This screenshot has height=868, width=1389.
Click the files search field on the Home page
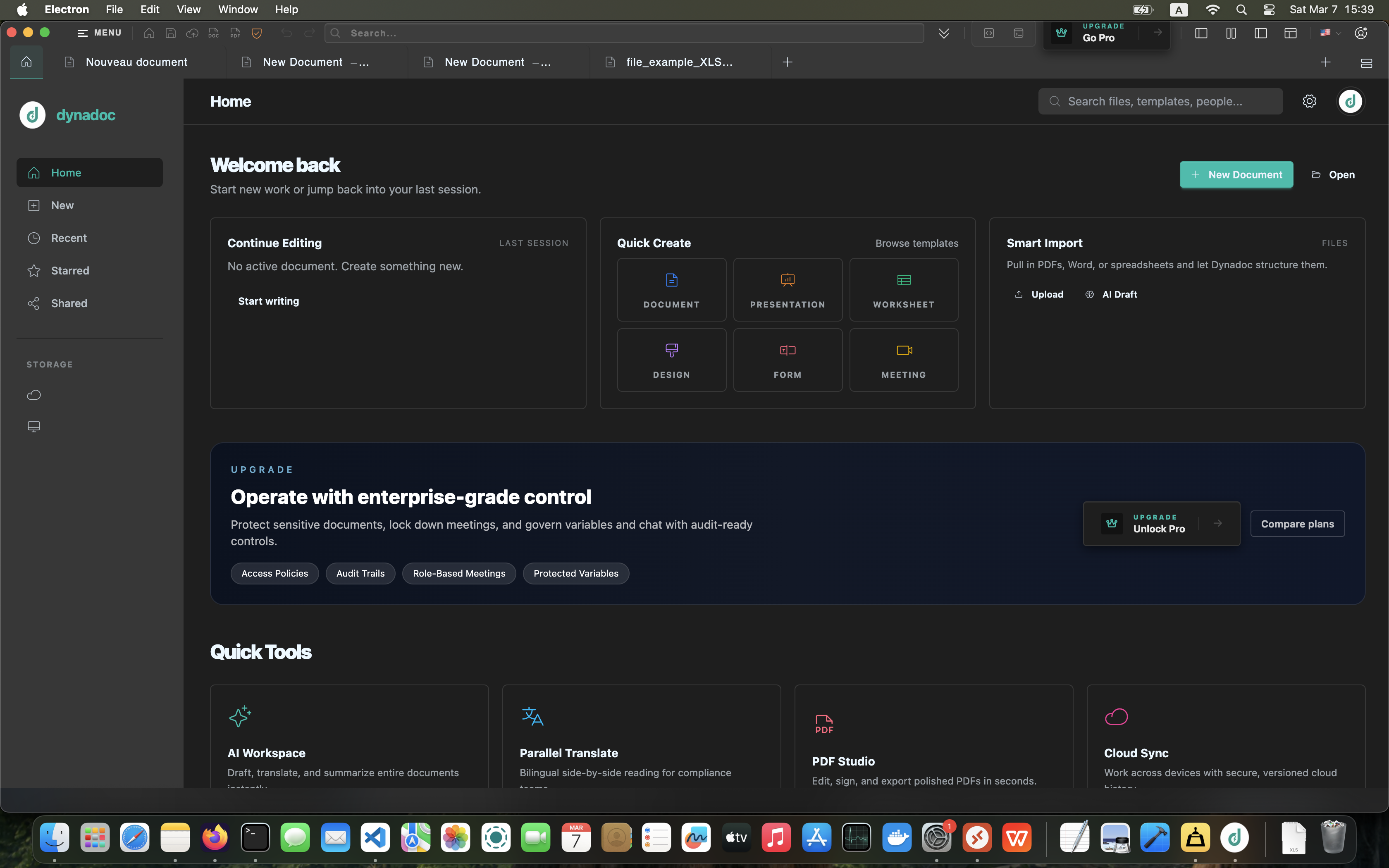pos(1160,100)
